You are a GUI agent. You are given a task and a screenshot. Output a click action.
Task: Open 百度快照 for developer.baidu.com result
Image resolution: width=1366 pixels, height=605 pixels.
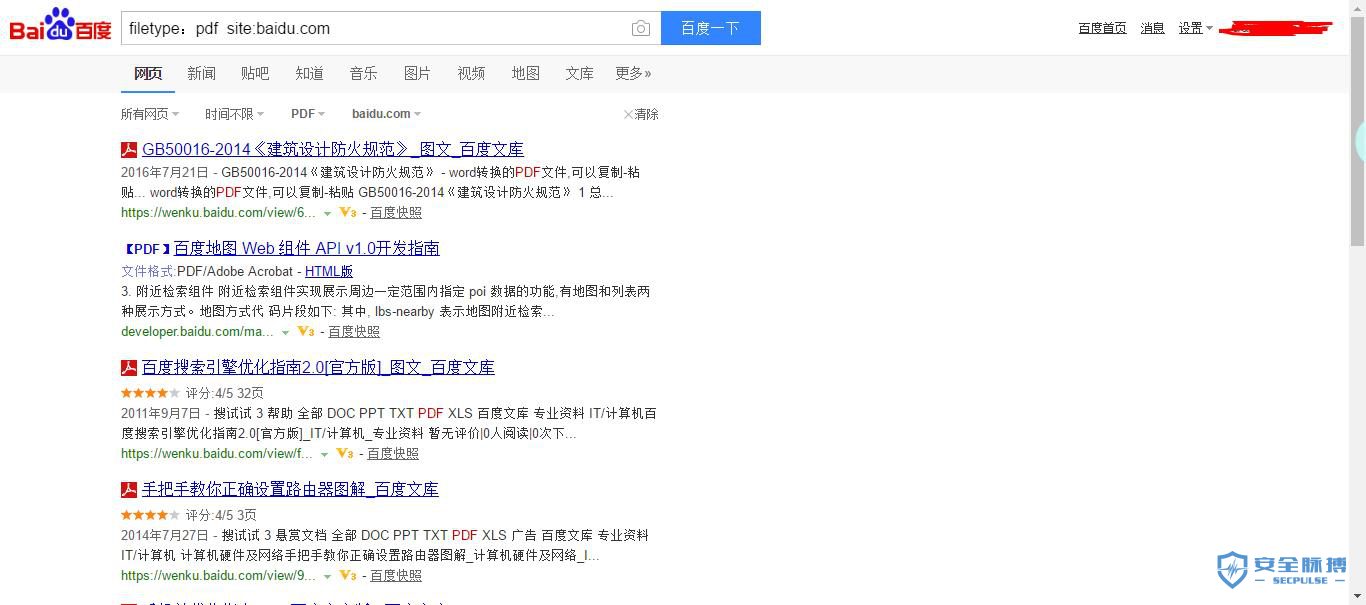click(x=354, y=332)
